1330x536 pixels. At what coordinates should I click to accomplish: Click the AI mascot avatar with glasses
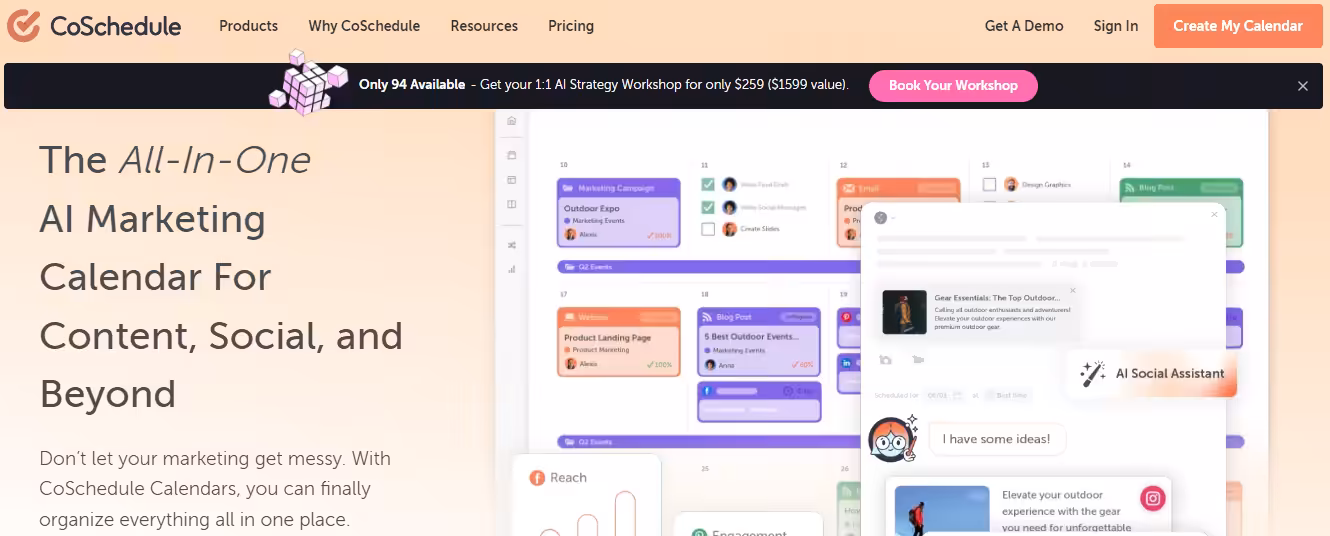tap(891, 439)
